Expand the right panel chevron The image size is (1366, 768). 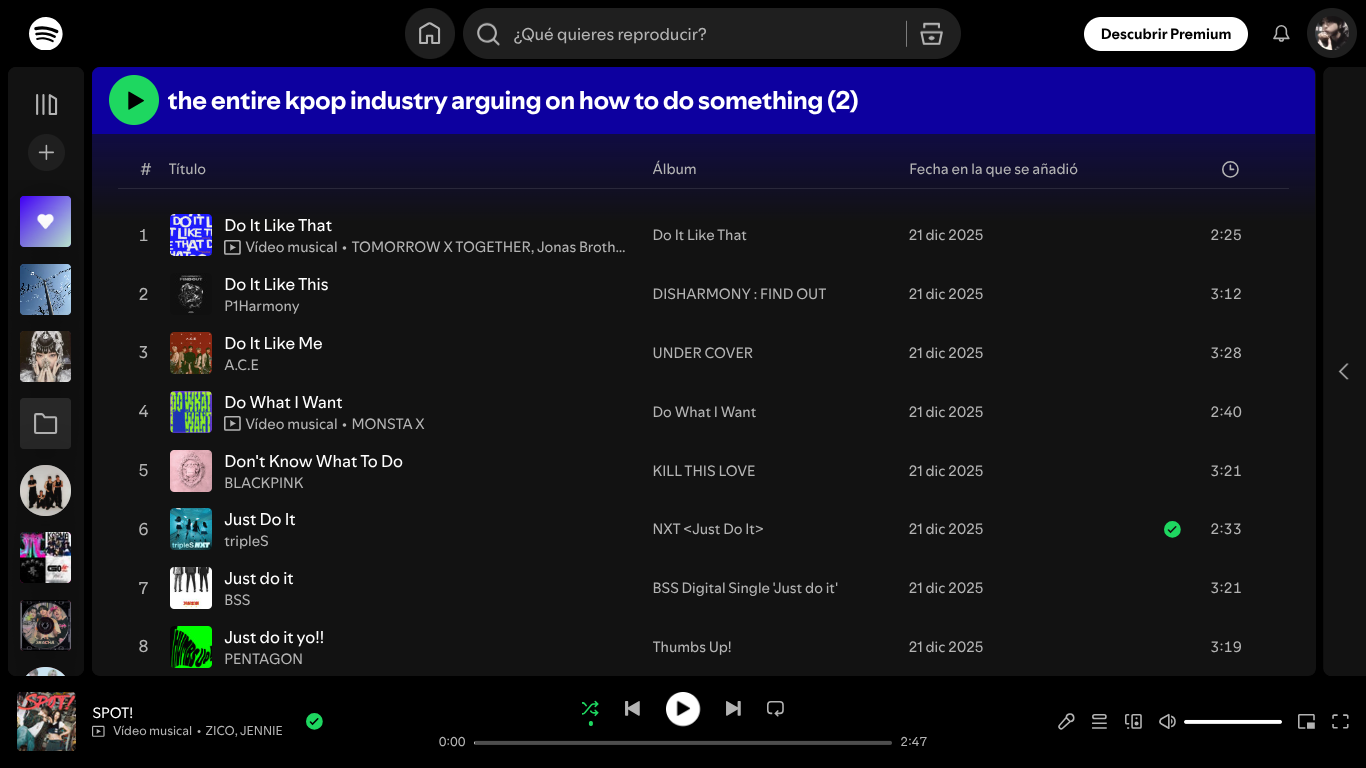point(1344,371)
